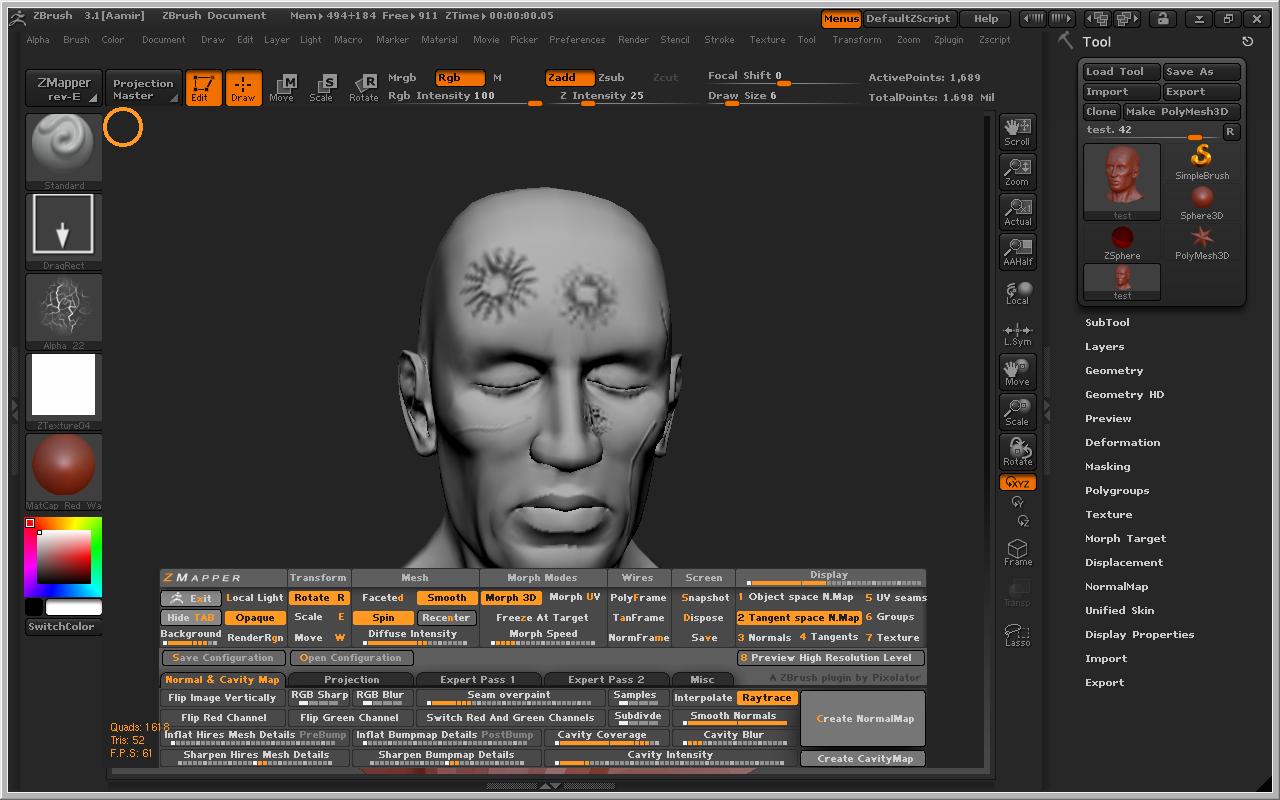Toggle the Raytrace option
Screen dimensions: 1280x800
767,698
